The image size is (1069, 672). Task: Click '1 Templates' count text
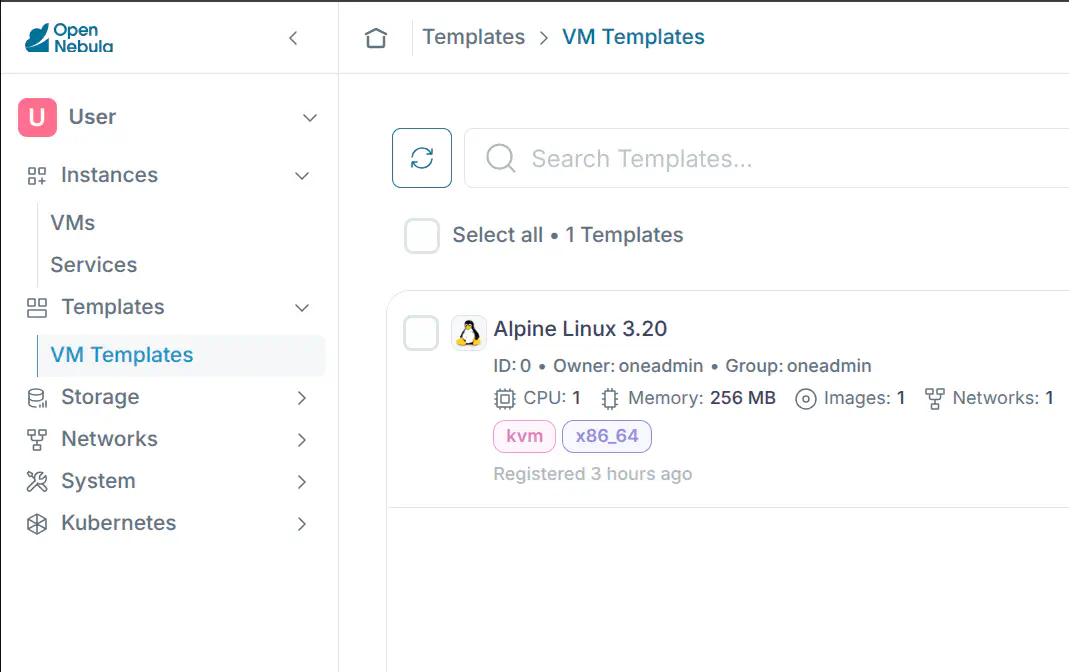coord(624,235)
